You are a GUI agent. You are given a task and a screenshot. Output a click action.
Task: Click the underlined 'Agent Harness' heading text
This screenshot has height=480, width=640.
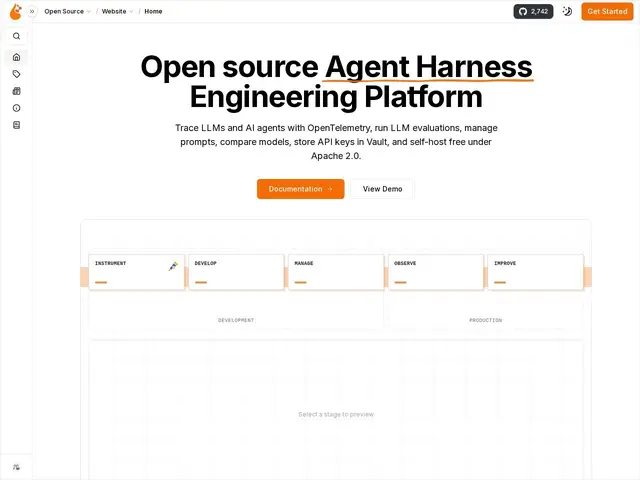click(429, 67)
